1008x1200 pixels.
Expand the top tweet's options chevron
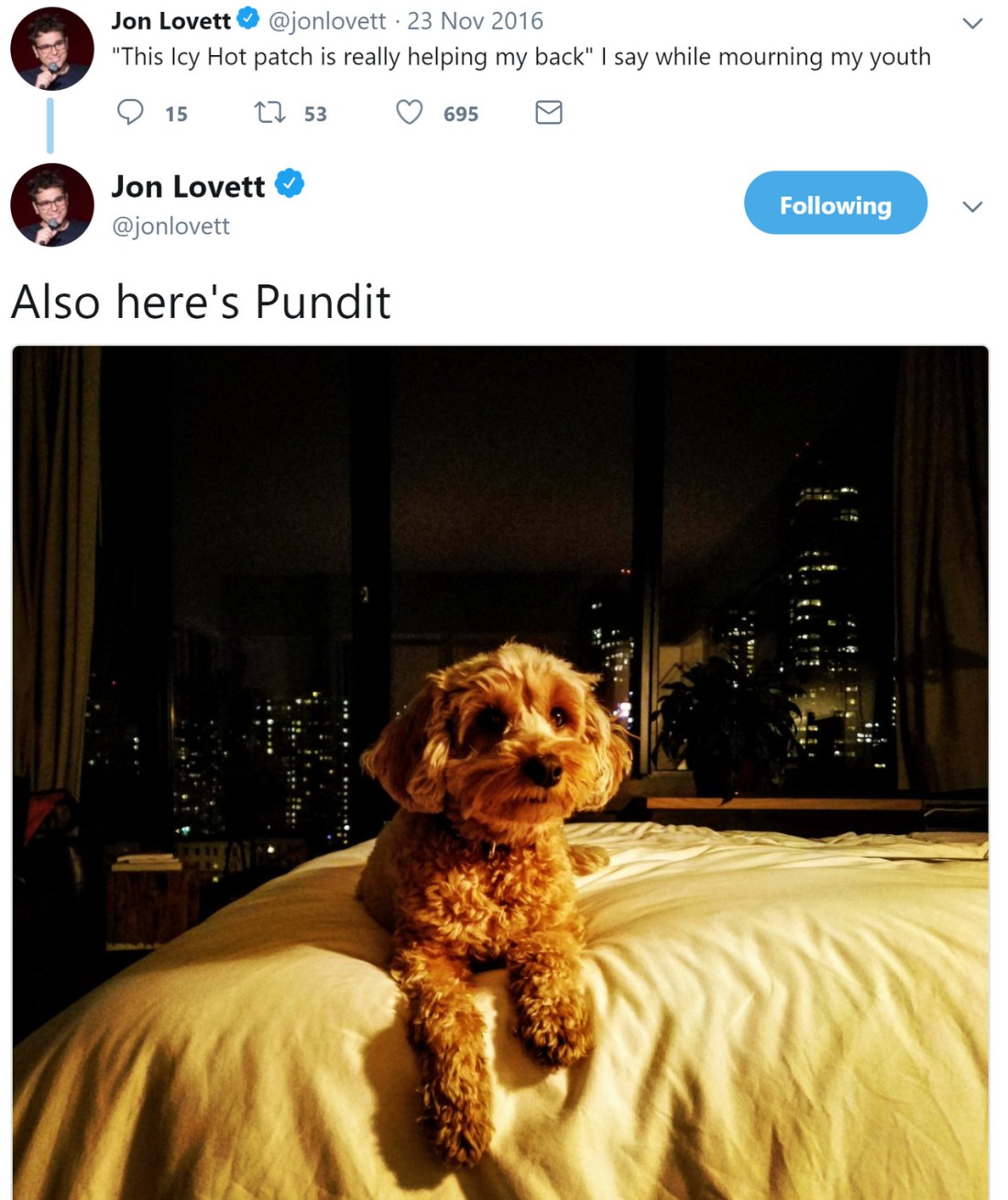click(x=972, y=23)
